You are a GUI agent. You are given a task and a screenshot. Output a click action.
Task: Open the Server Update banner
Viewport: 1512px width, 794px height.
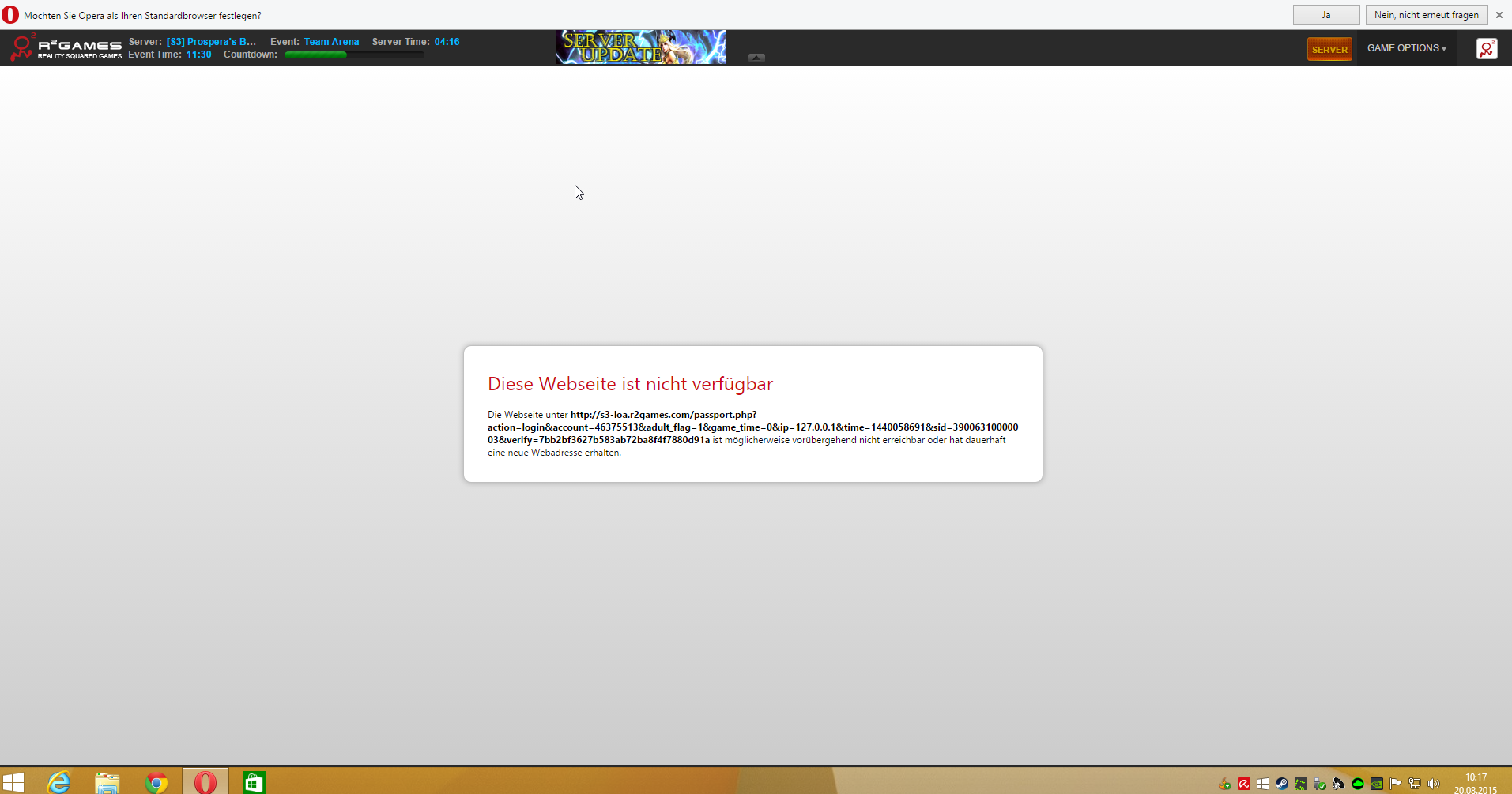639,47
